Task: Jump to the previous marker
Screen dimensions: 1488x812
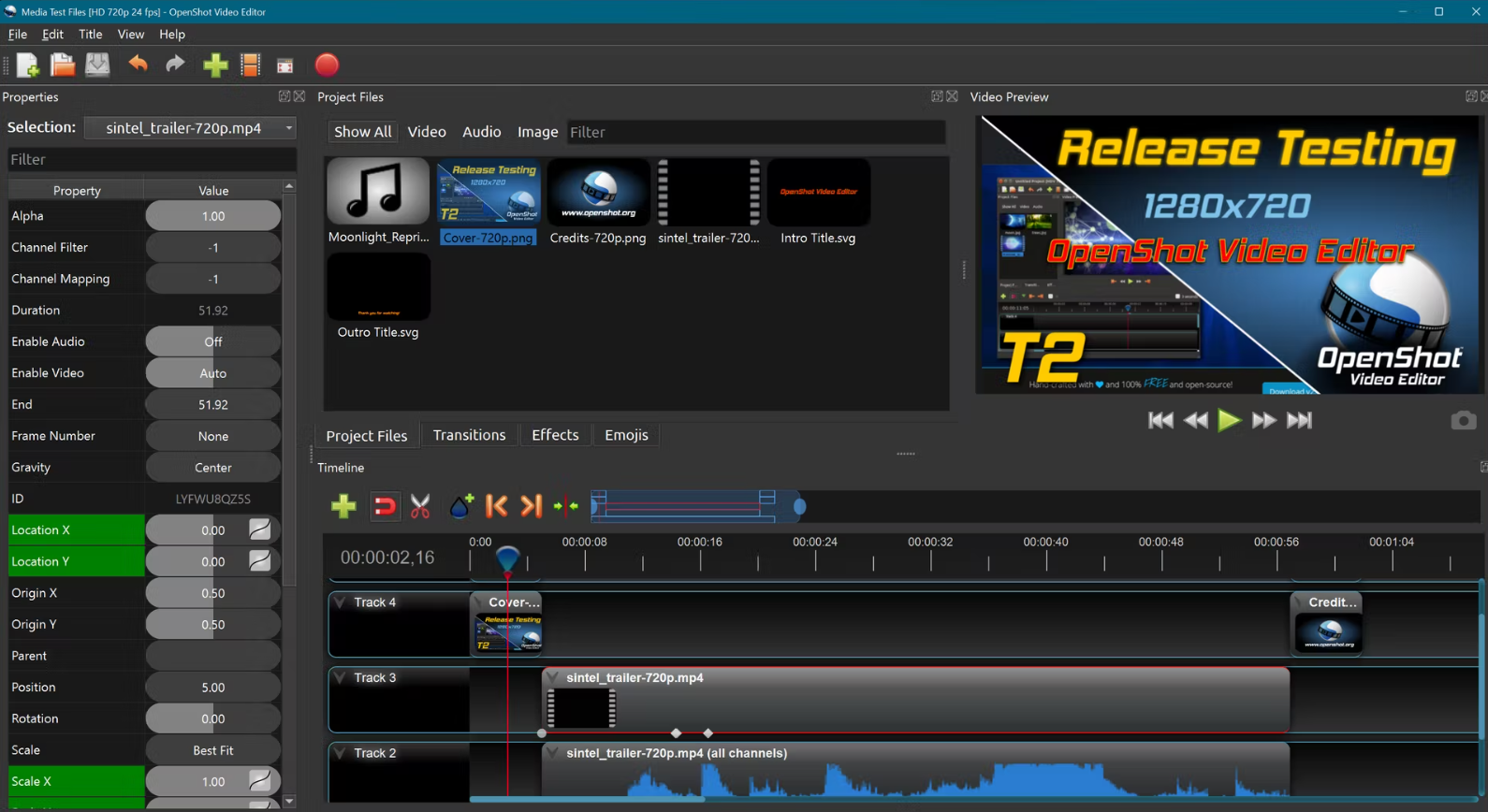Action: [x=496, y=506]
